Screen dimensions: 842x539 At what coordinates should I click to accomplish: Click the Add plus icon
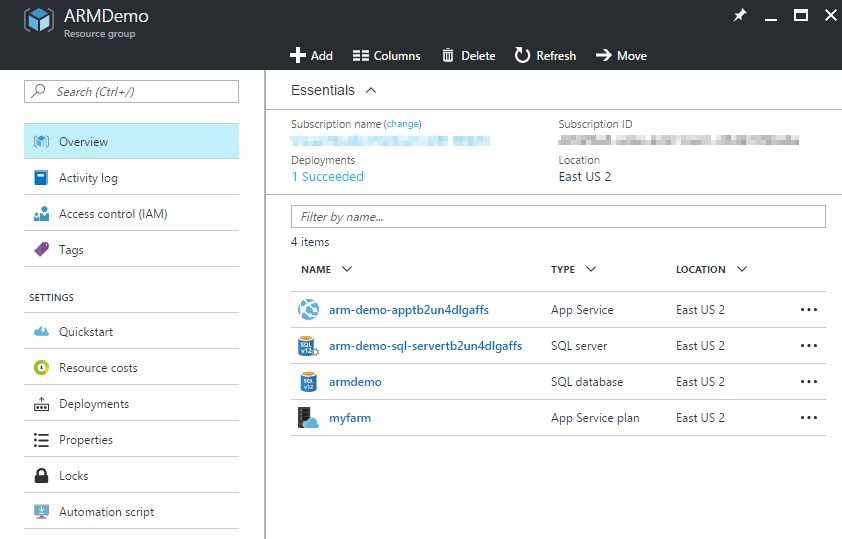pos(297,55)
